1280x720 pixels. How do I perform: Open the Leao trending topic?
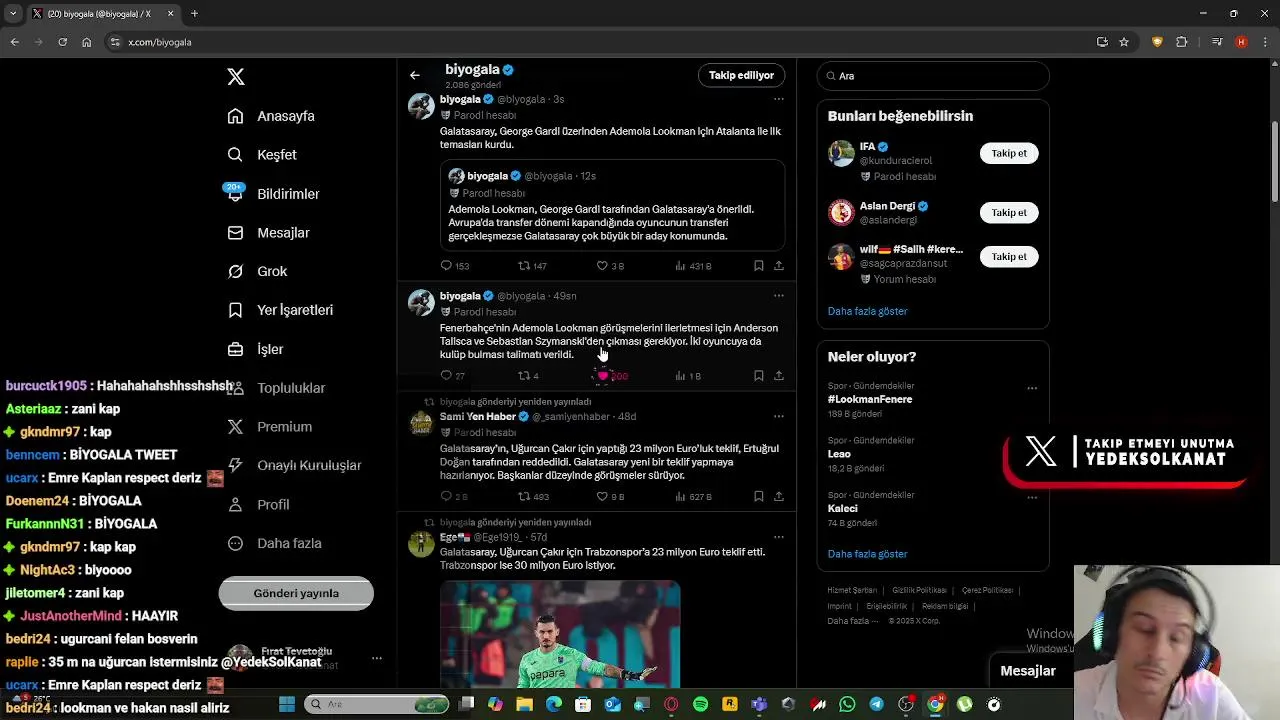coord(839,454)
